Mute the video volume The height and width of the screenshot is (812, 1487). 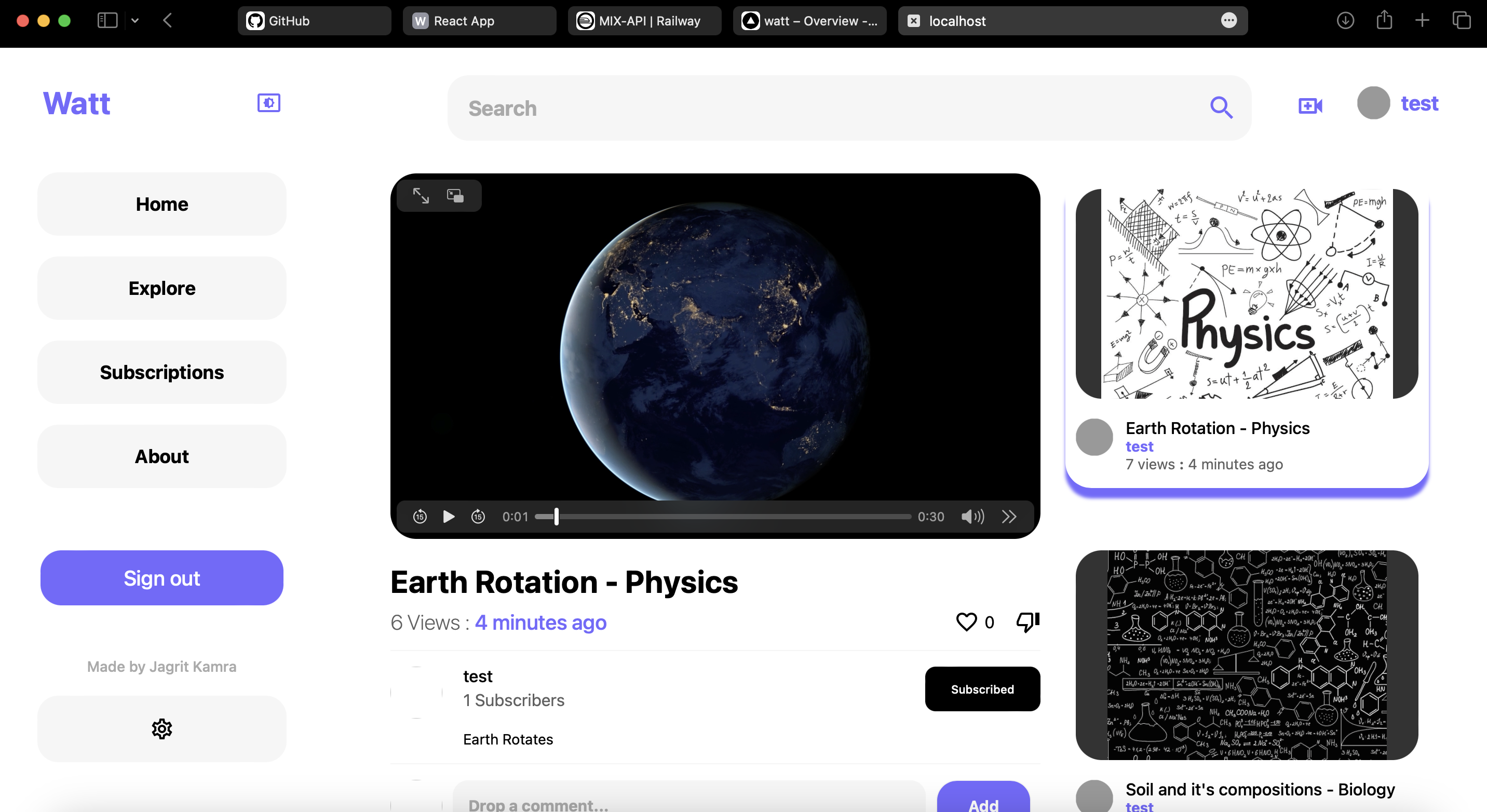[971, 517]
